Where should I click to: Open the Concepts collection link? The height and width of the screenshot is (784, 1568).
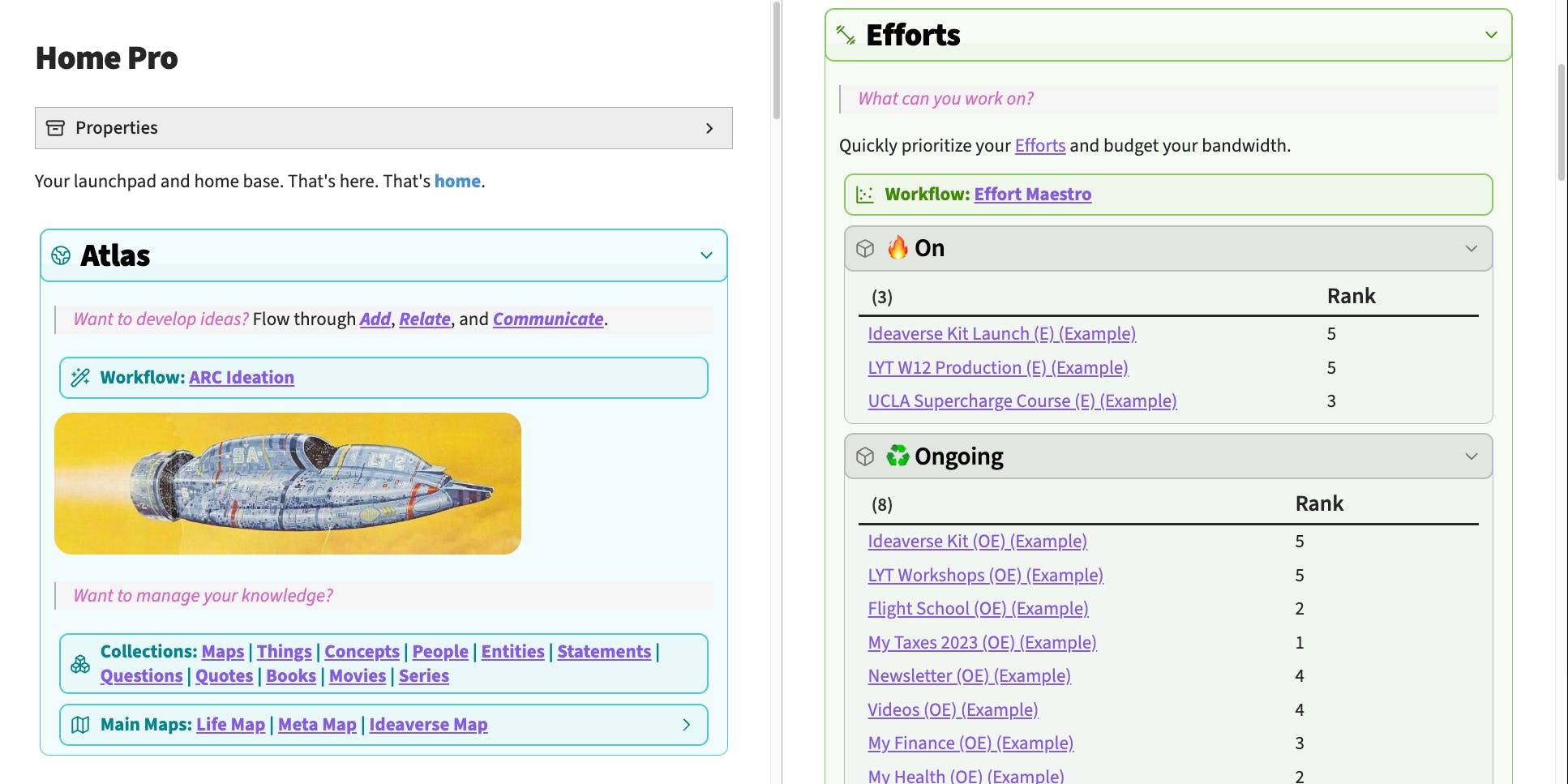(362, 652)
